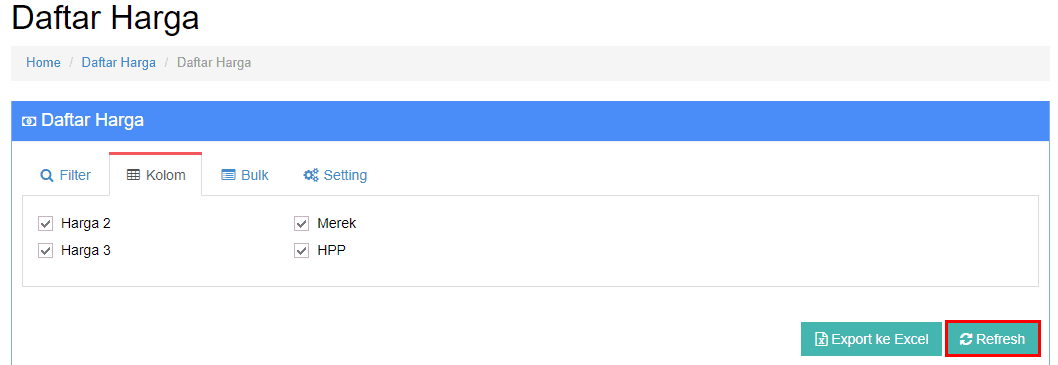Click the gears icon beside Setting
This screenshot has height=365, width=1058.
[311, 175]
